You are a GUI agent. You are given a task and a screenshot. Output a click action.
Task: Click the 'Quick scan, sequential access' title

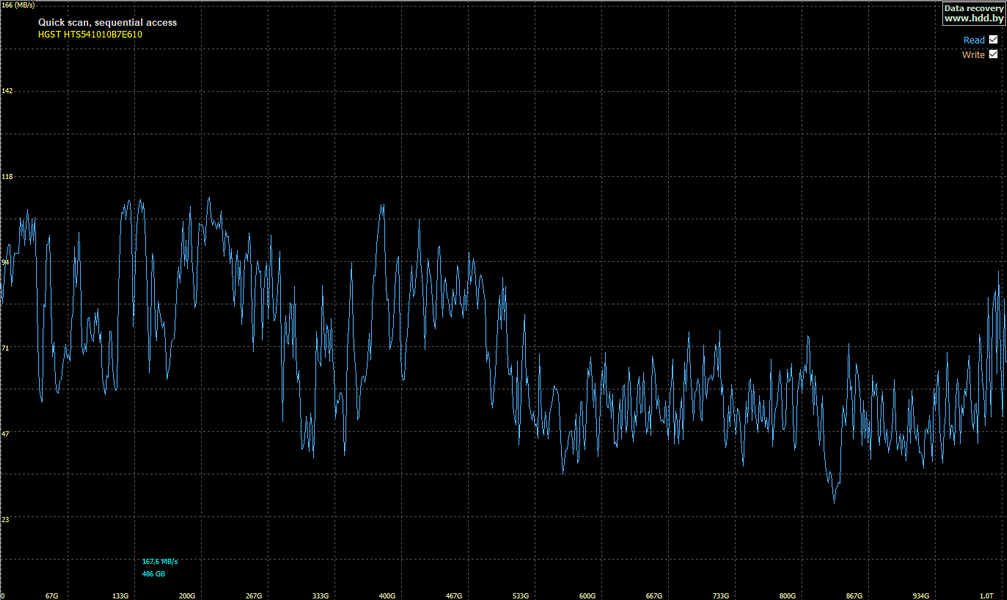pos(107,22)
